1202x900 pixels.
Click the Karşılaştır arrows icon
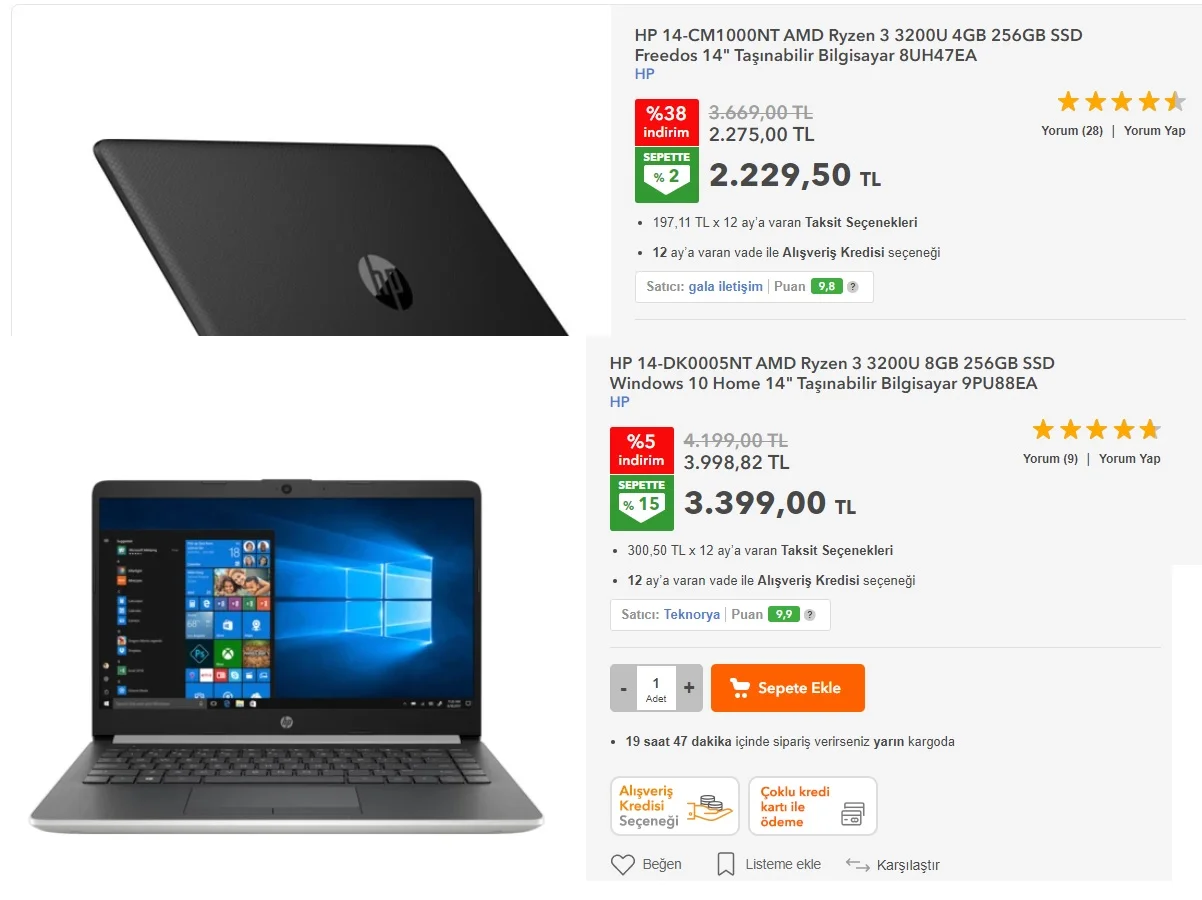[857, 865]
